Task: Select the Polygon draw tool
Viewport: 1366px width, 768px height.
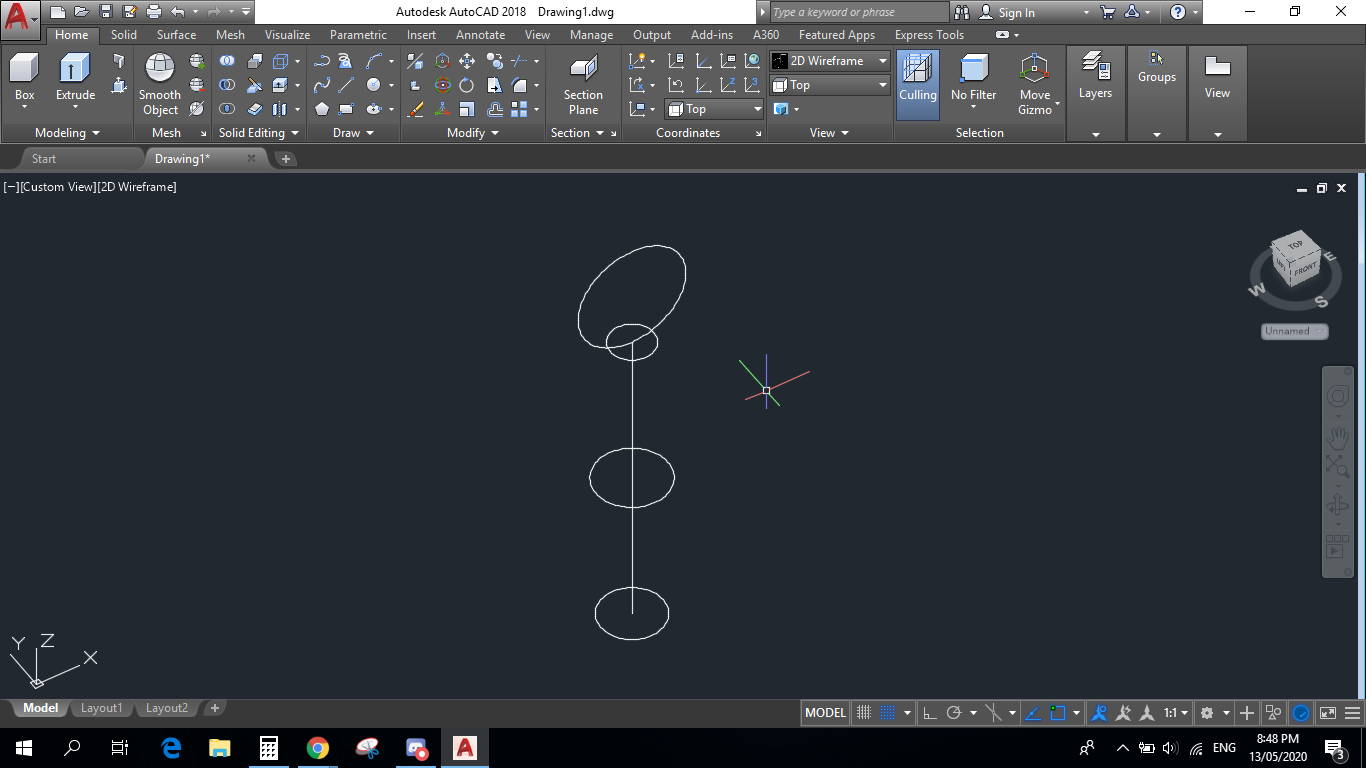Action: (321, 109)
